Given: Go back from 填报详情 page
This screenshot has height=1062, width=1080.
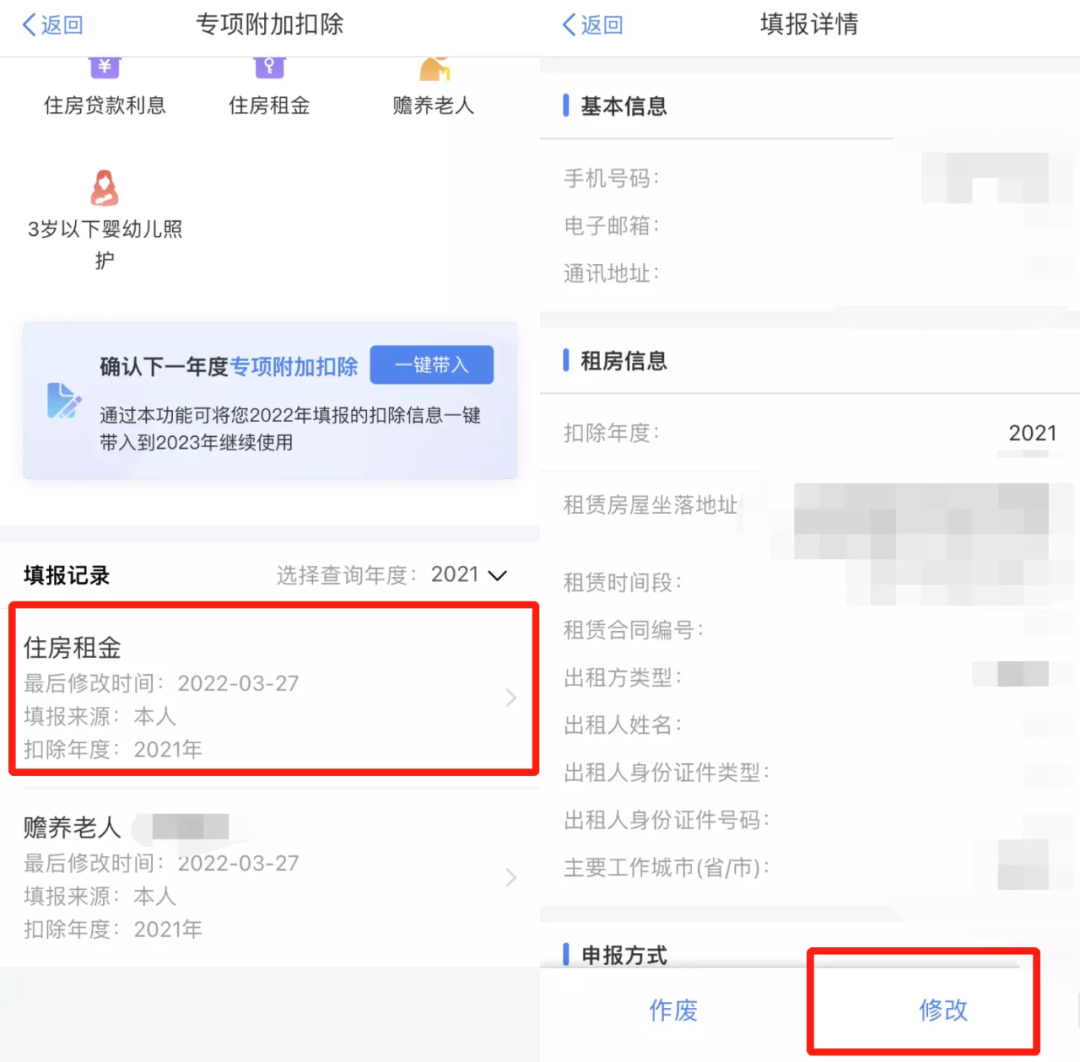Looking at the screenshot, I should [593, 25].
